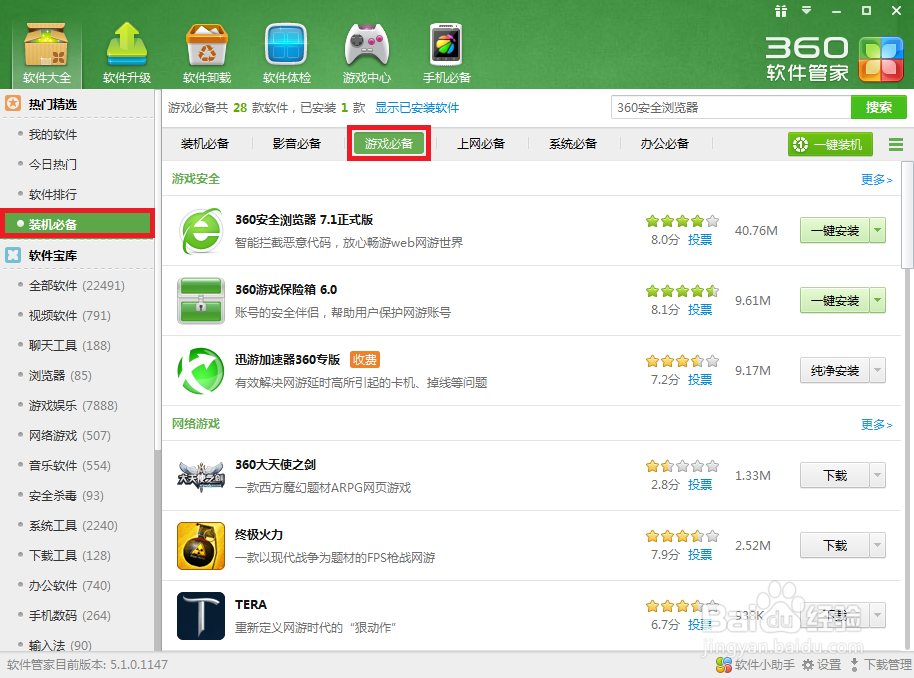Select 游戏娱乐 (7888) category

tap(73, 406)
